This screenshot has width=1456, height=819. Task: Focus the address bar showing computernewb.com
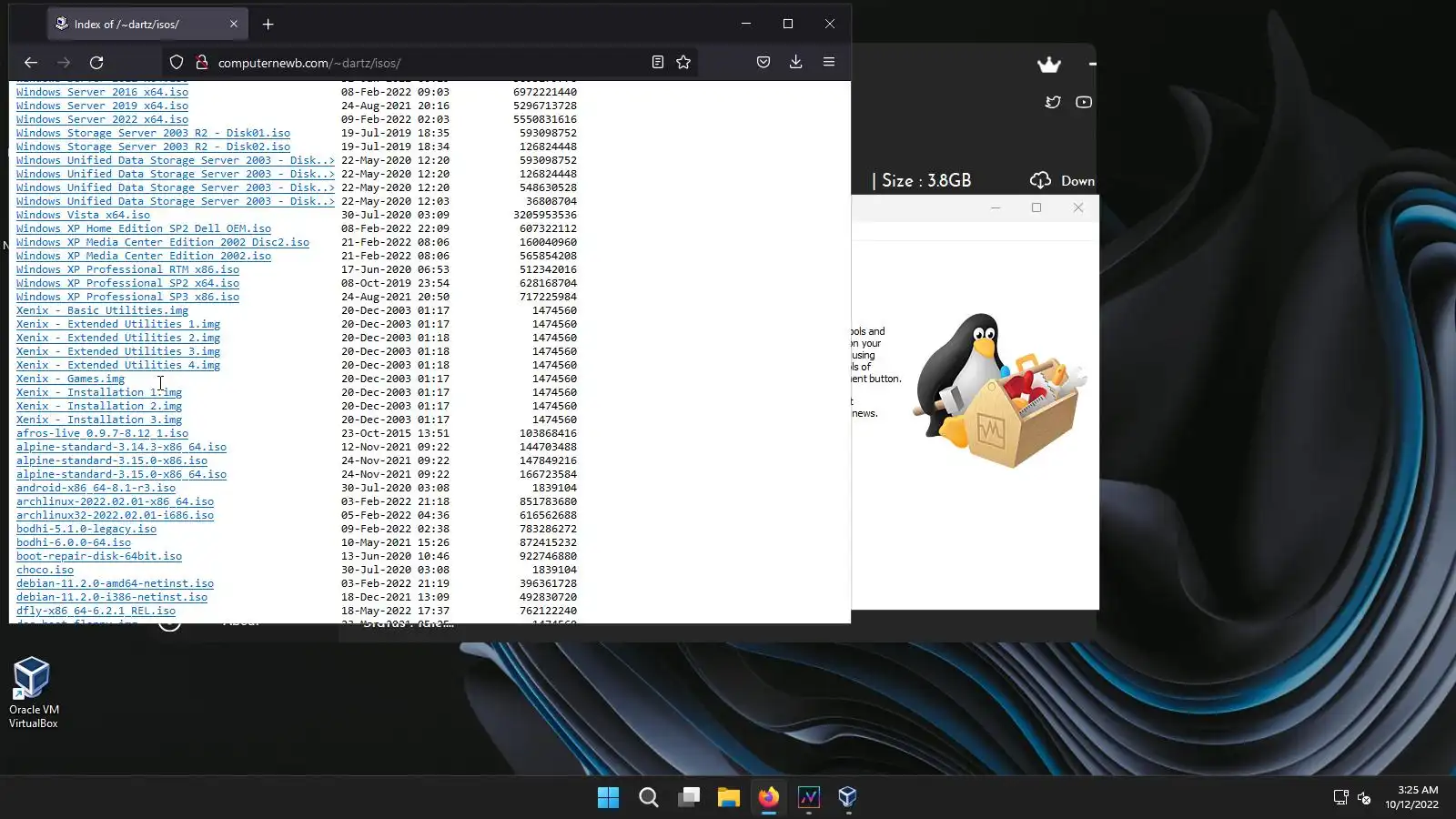[x=428, y=63]
